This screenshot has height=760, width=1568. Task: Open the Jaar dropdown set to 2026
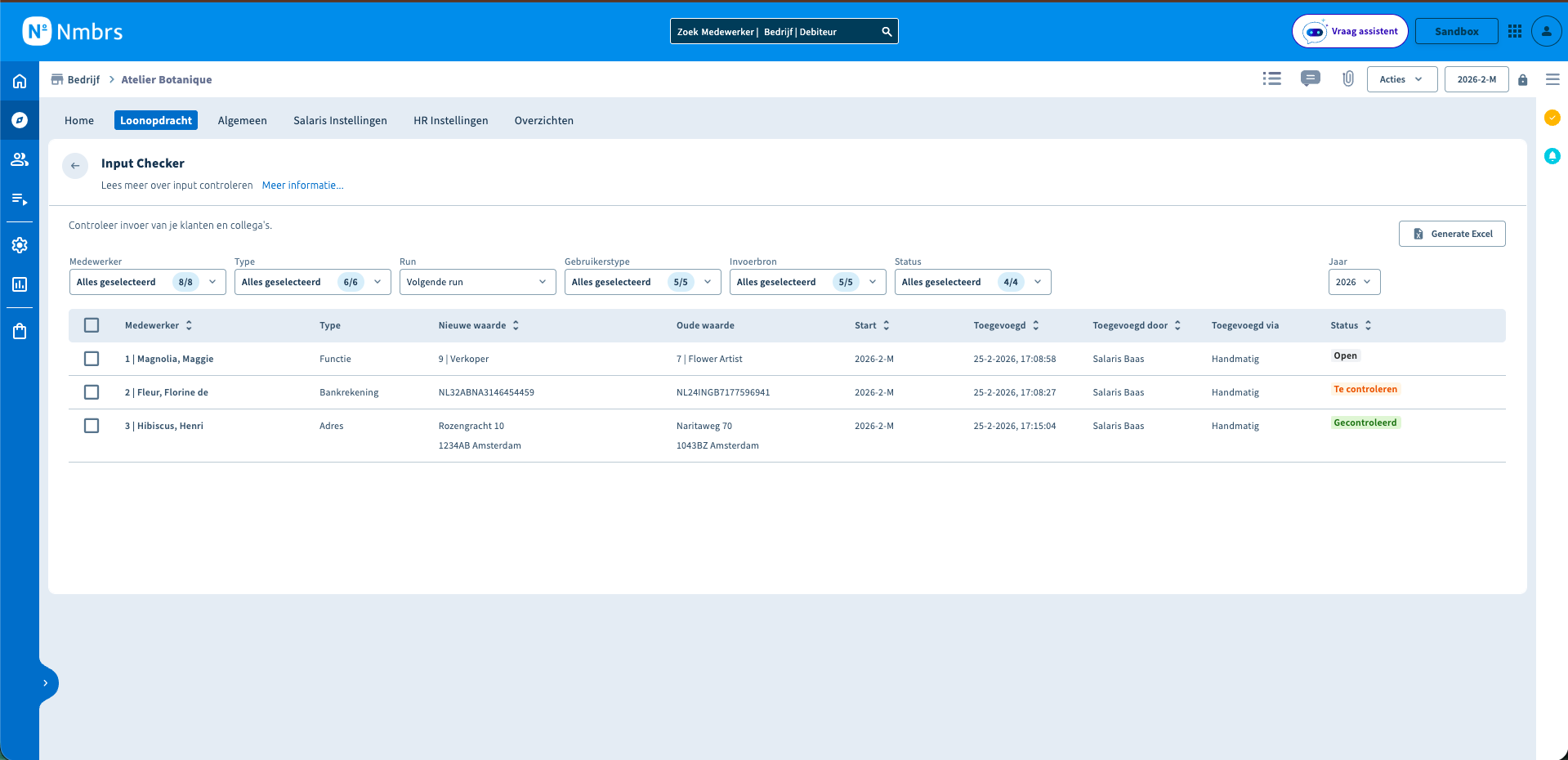(1354, 282)
